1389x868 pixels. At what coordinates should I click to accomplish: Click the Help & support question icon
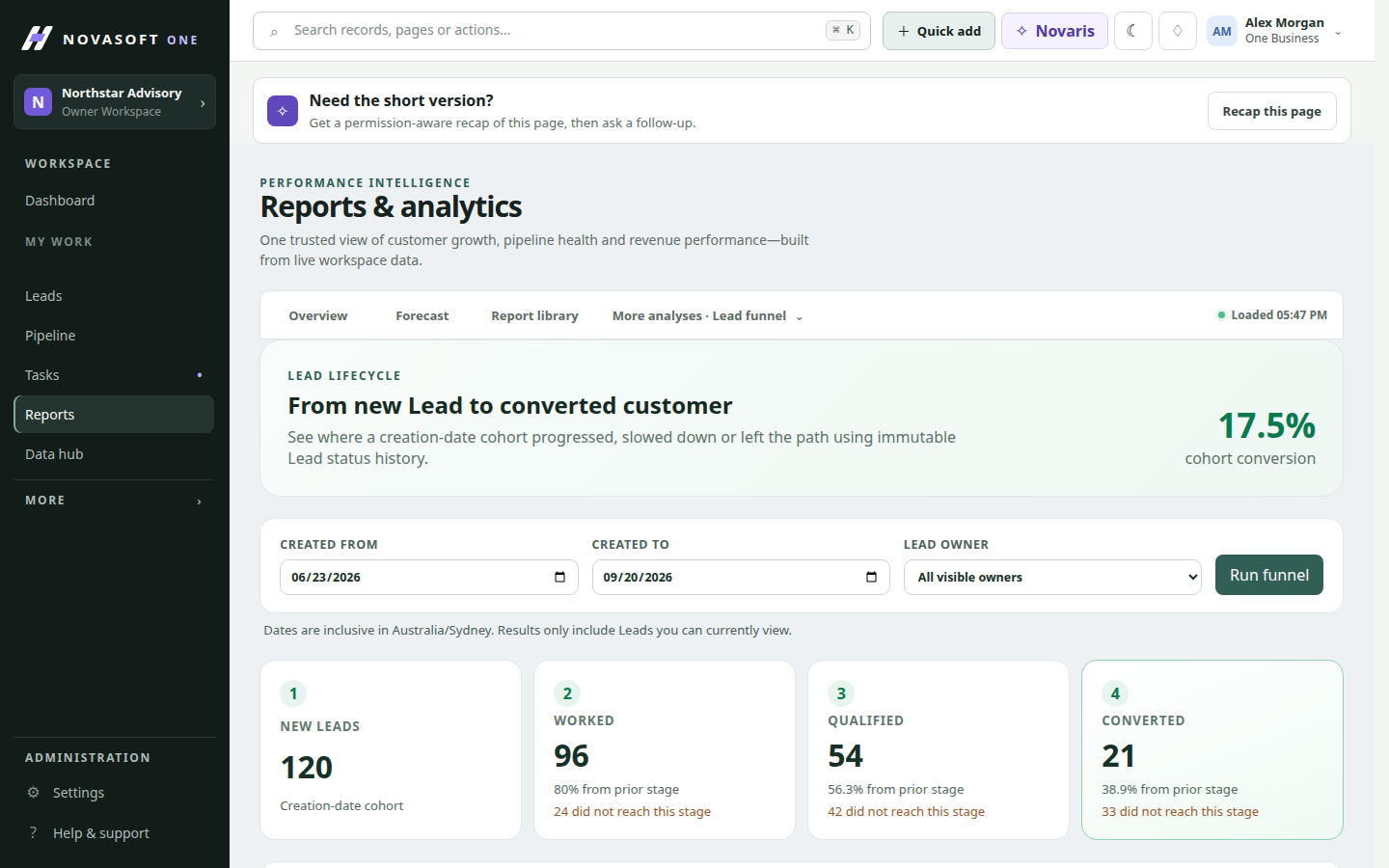[34, 832]
